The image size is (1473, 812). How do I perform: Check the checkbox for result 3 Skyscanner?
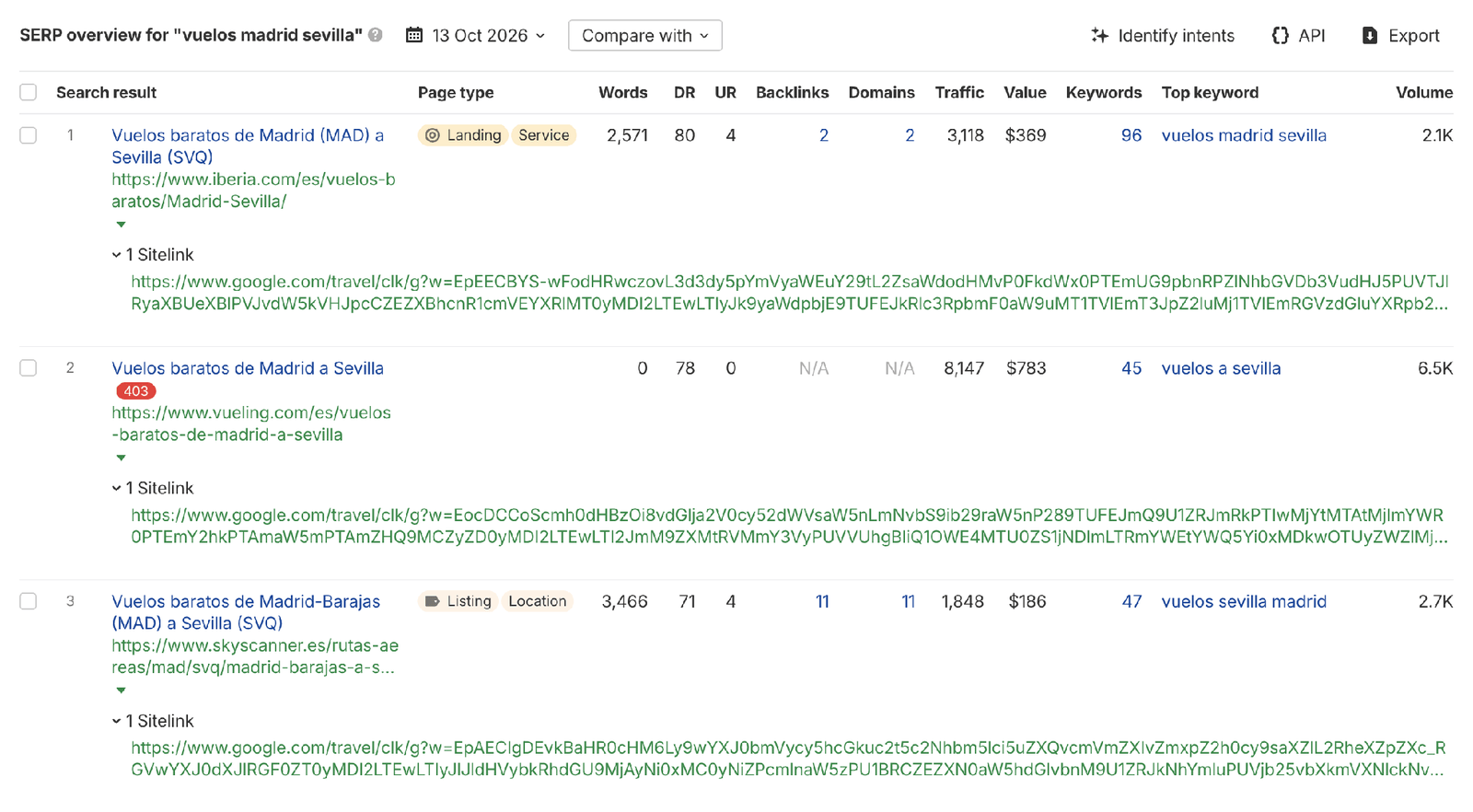29,601
